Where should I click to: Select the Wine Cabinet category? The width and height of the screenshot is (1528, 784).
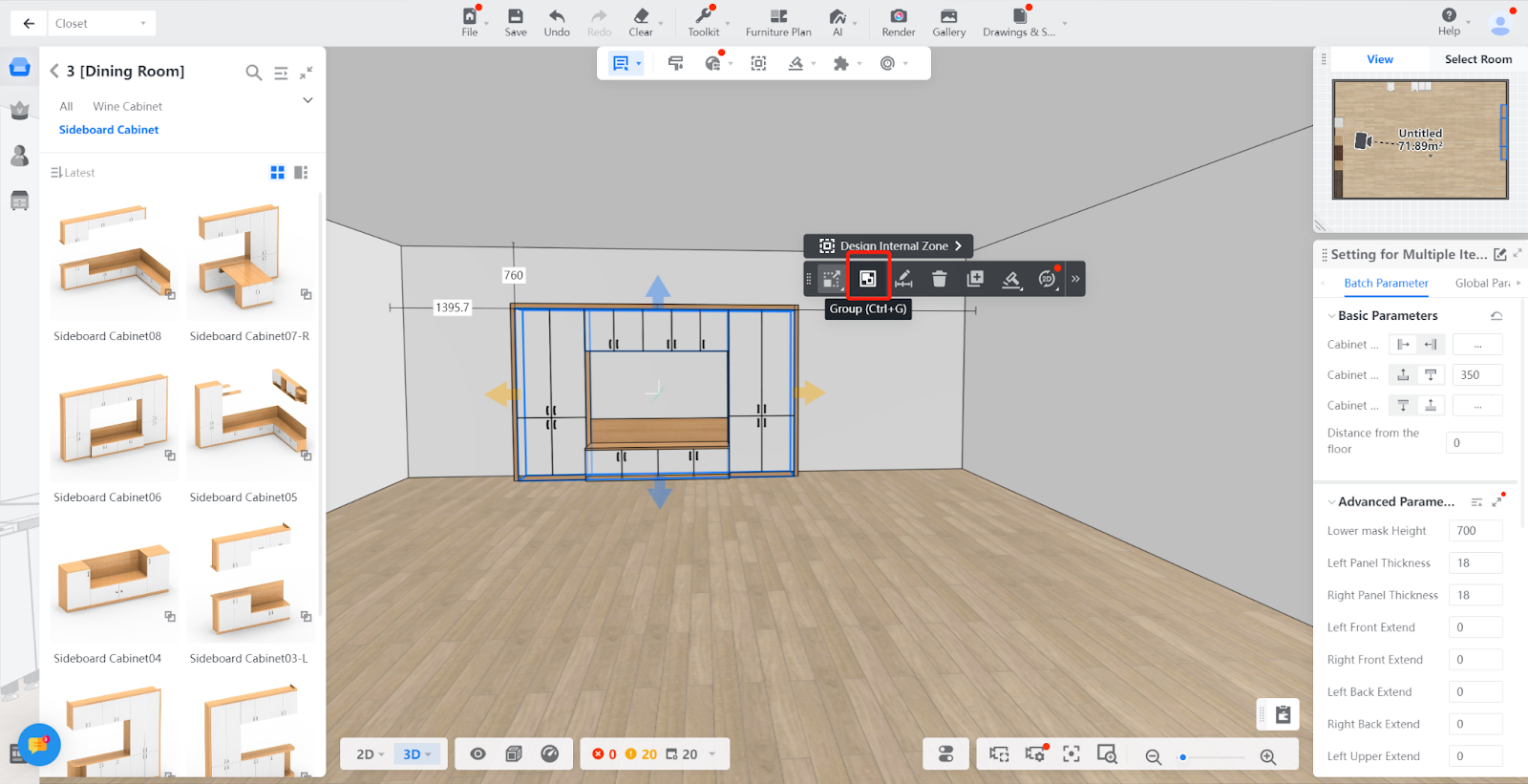(x=127, y=106)
